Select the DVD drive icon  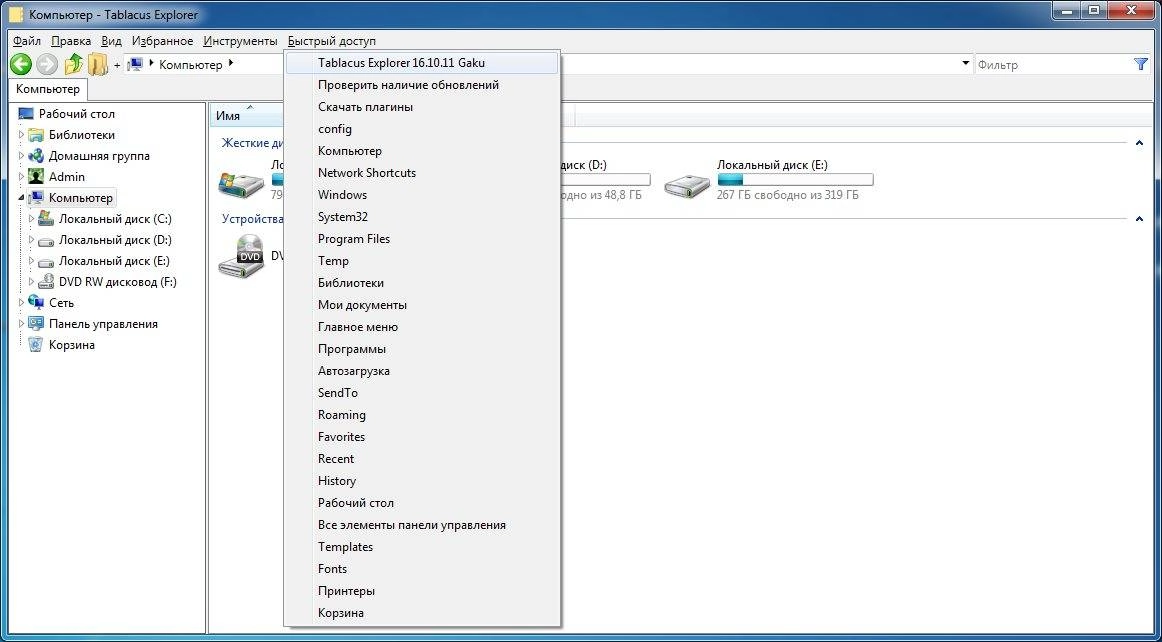pos(242,256)
